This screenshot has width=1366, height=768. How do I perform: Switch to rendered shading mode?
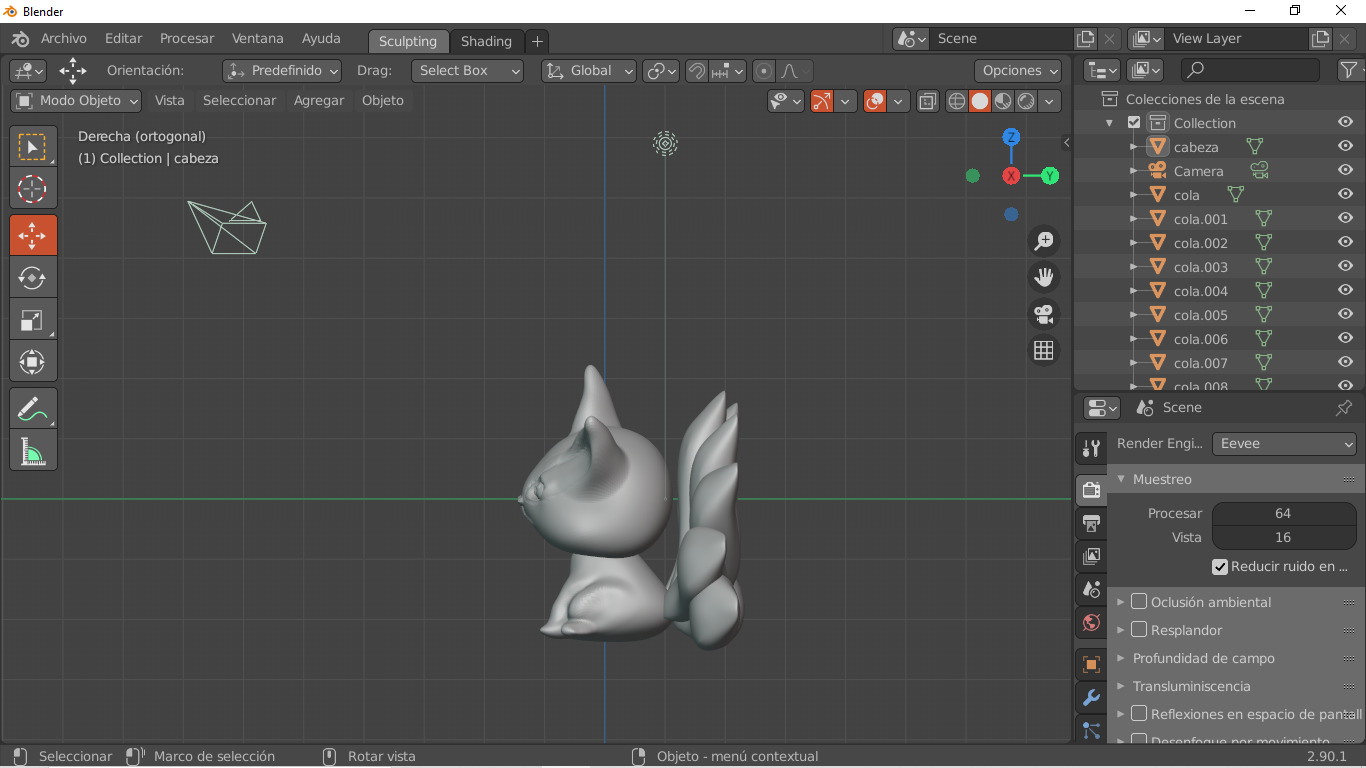point(1026,101)
